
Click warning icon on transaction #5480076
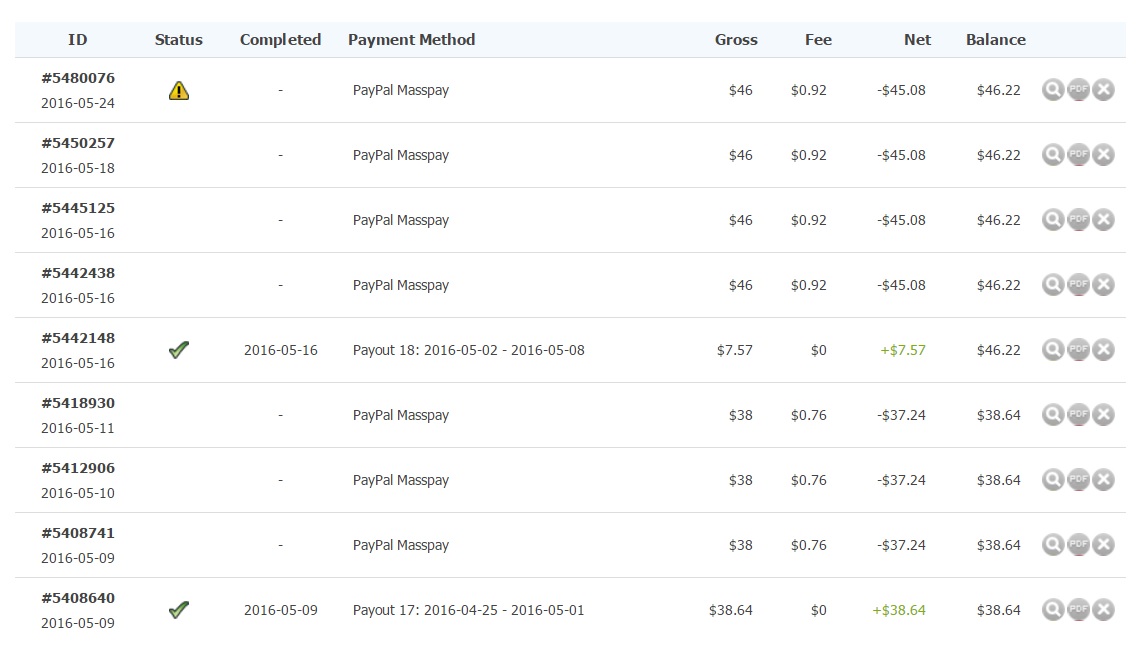[x=179, y=91]
